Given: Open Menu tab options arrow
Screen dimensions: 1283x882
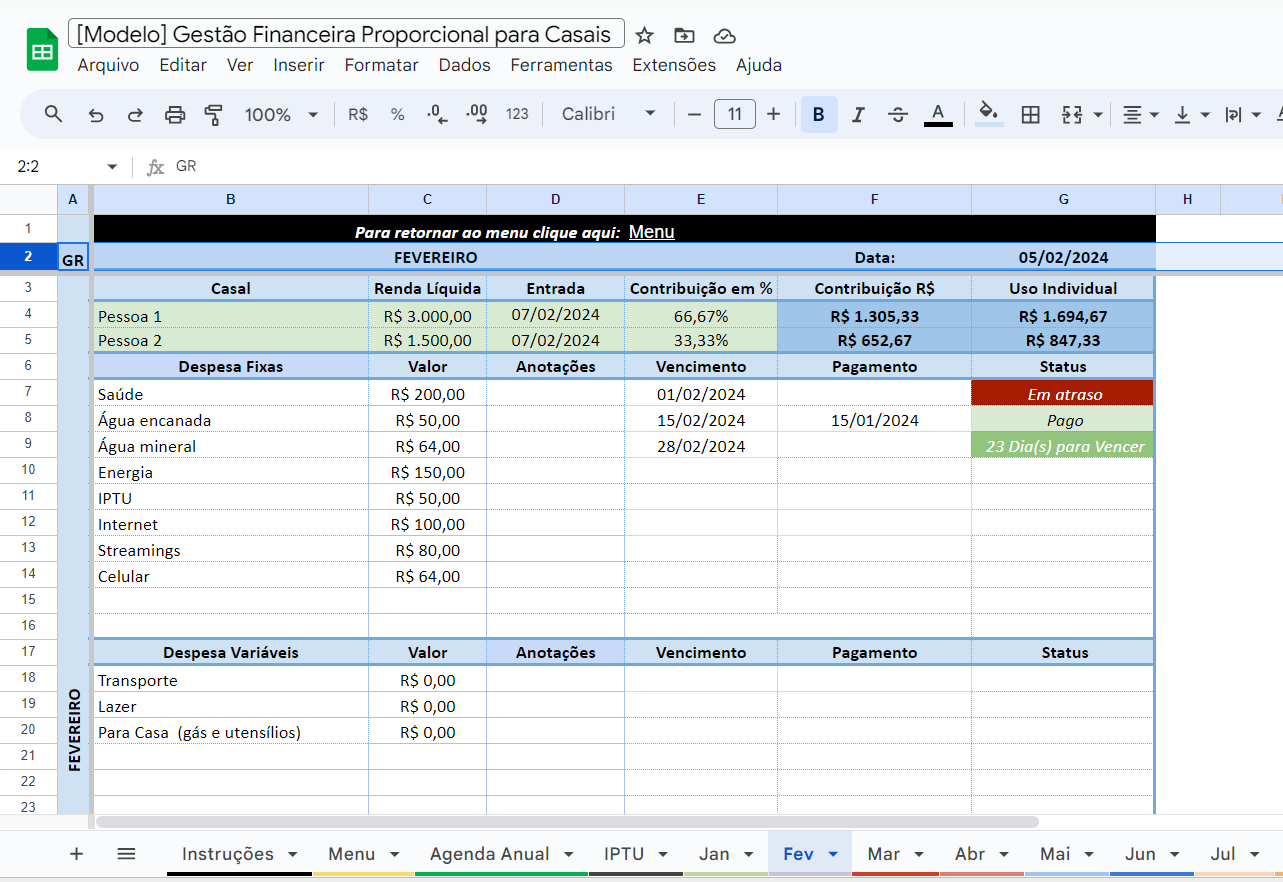Looking at the screenshot, I should click(394, 854).
